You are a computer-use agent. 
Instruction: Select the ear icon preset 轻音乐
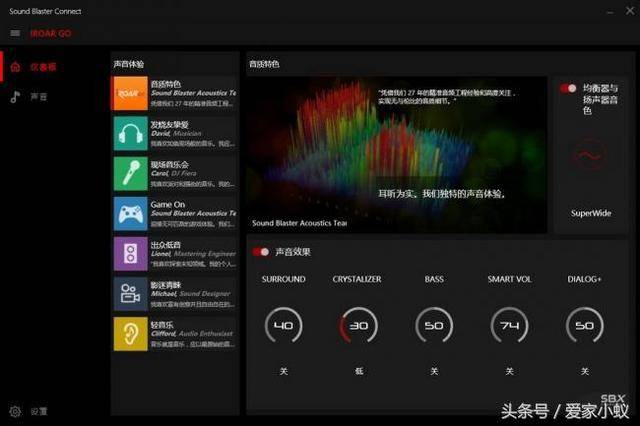130,334
